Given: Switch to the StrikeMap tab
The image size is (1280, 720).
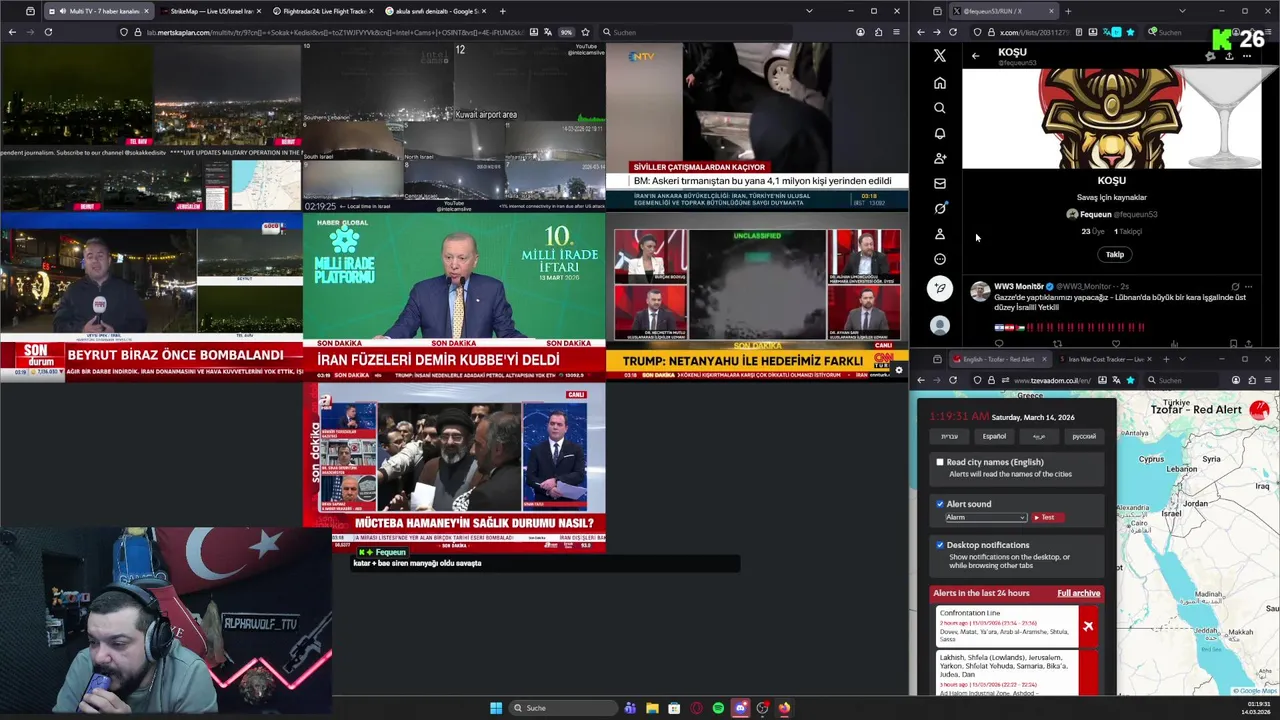Looking at the screenshot, I should [x=209, y=11].
